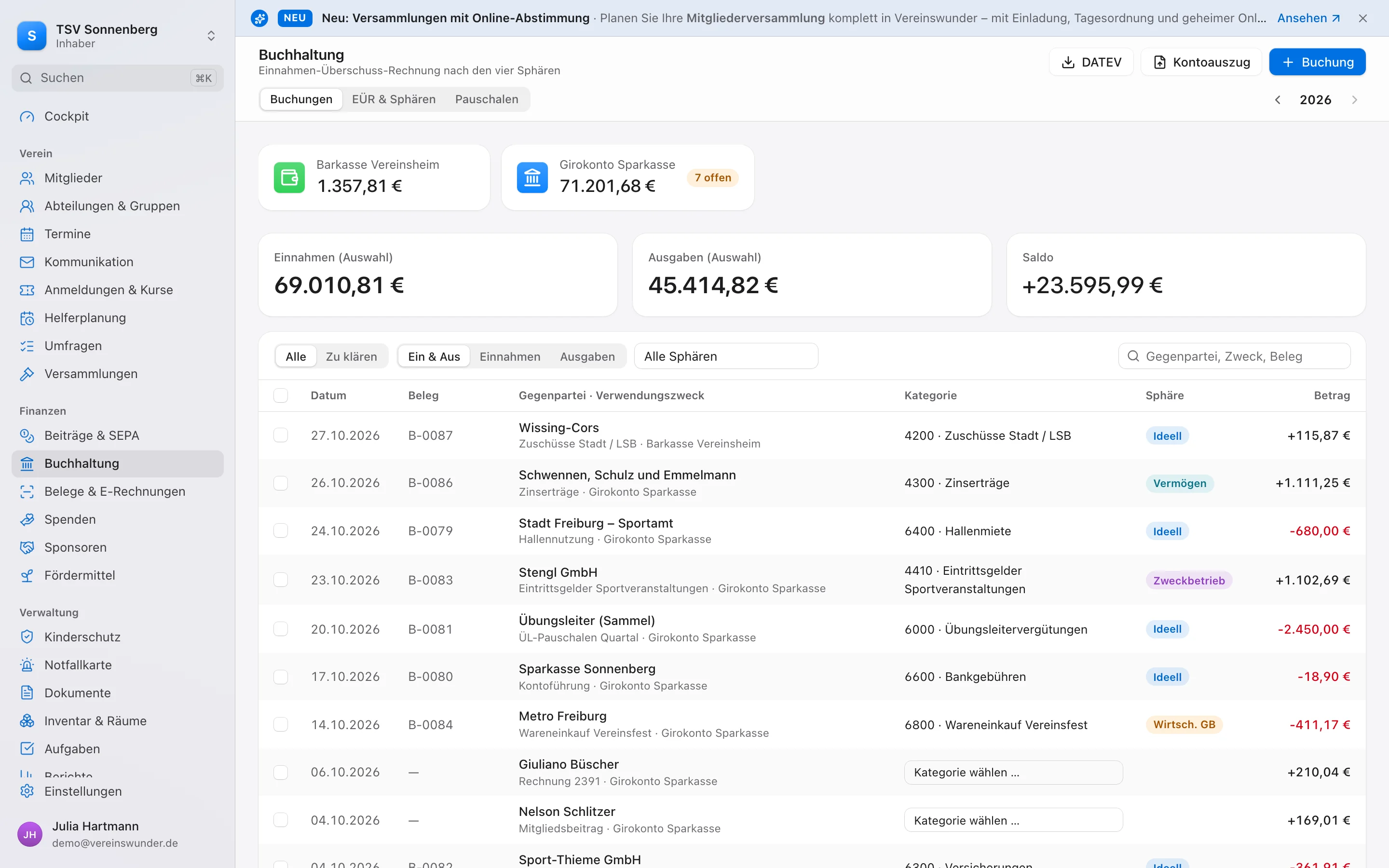Click the Gegenpartei, Zweck, Beleg search field
Screen dimensions: 1389x868
(1234, 356)
